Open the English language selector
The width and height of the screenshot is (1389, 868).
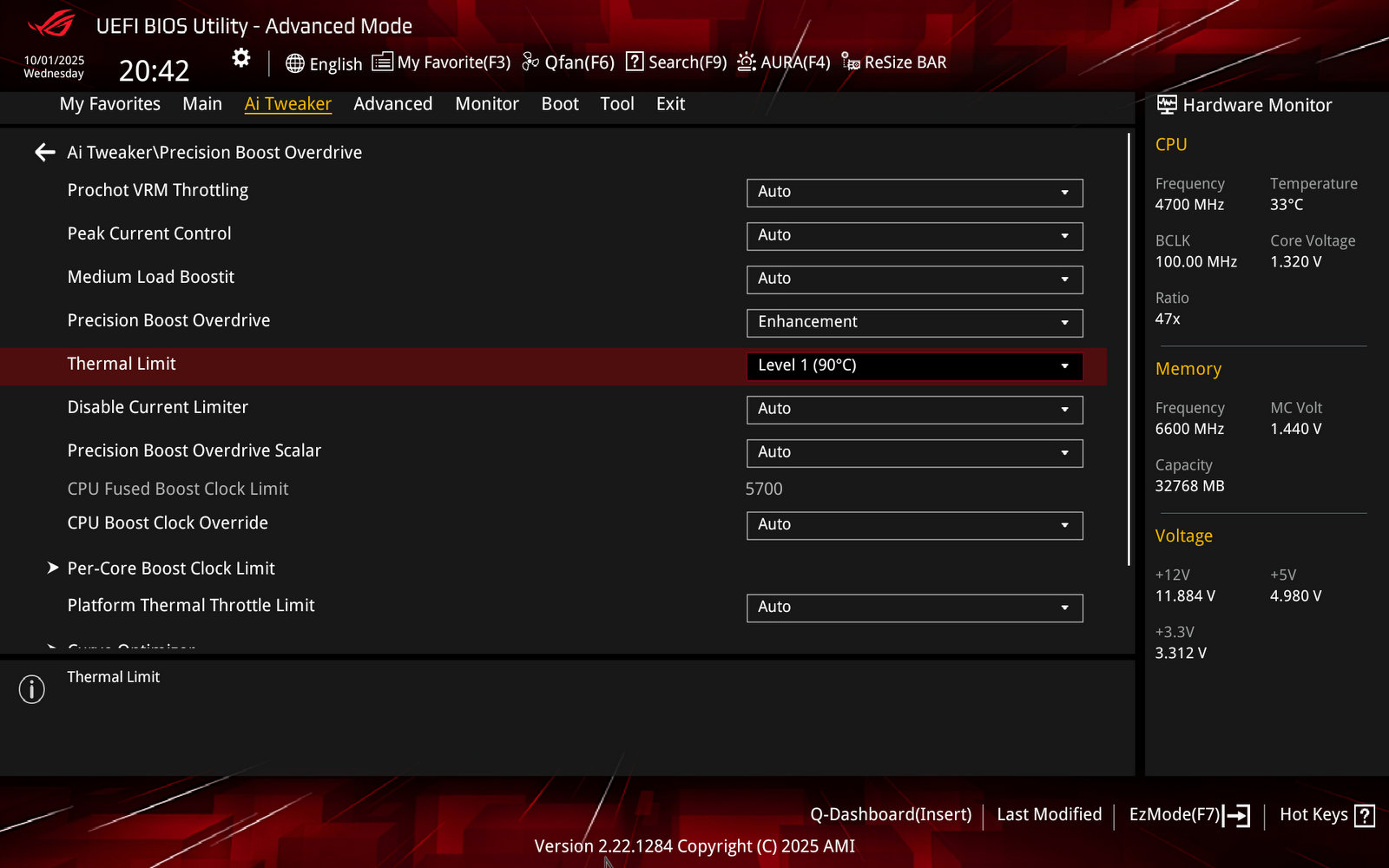coord(324,63)
